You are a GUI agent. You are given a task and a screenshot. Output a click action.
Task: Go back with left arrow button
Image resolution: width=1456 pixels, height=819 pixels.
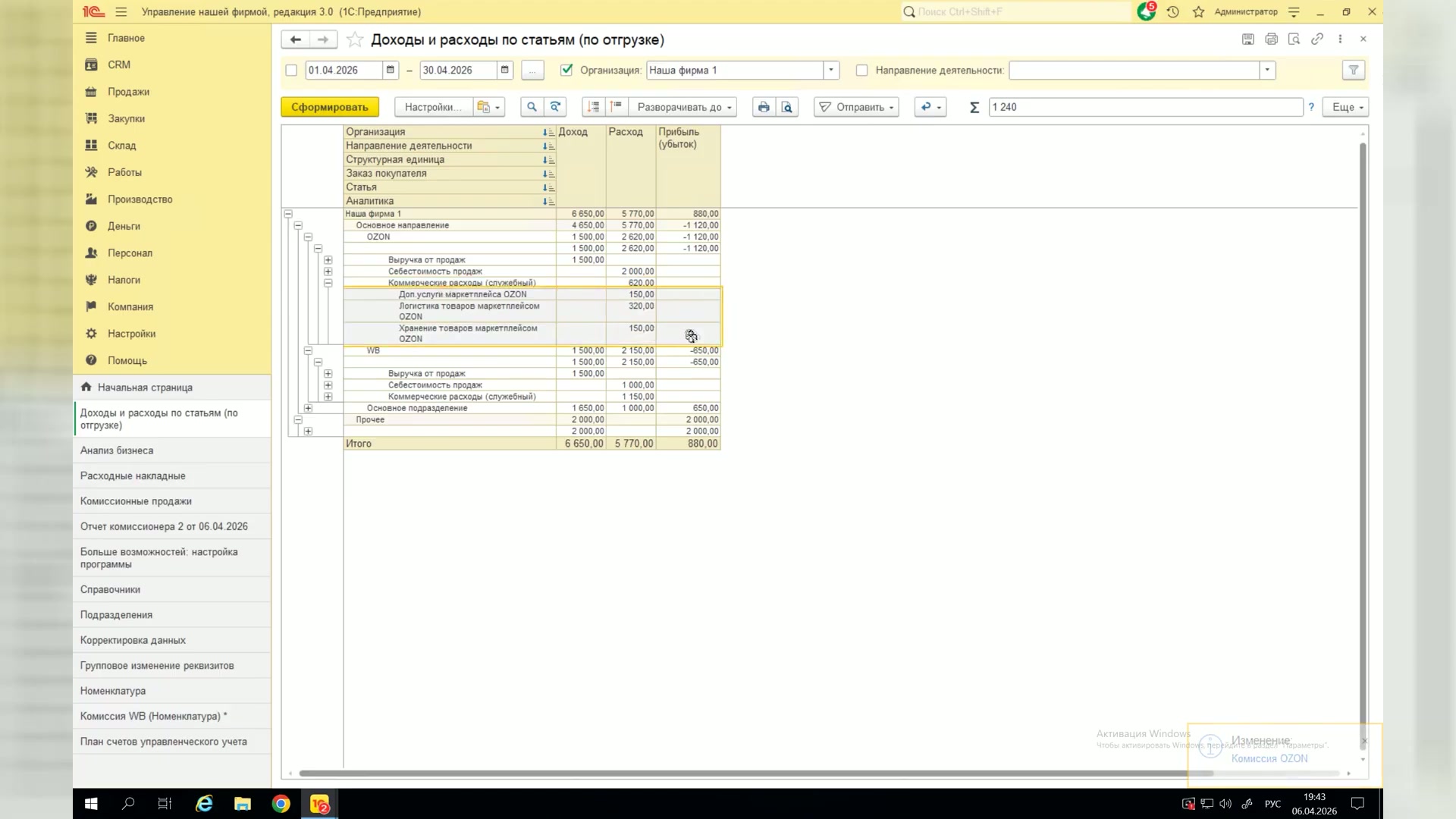coord(295,39)
